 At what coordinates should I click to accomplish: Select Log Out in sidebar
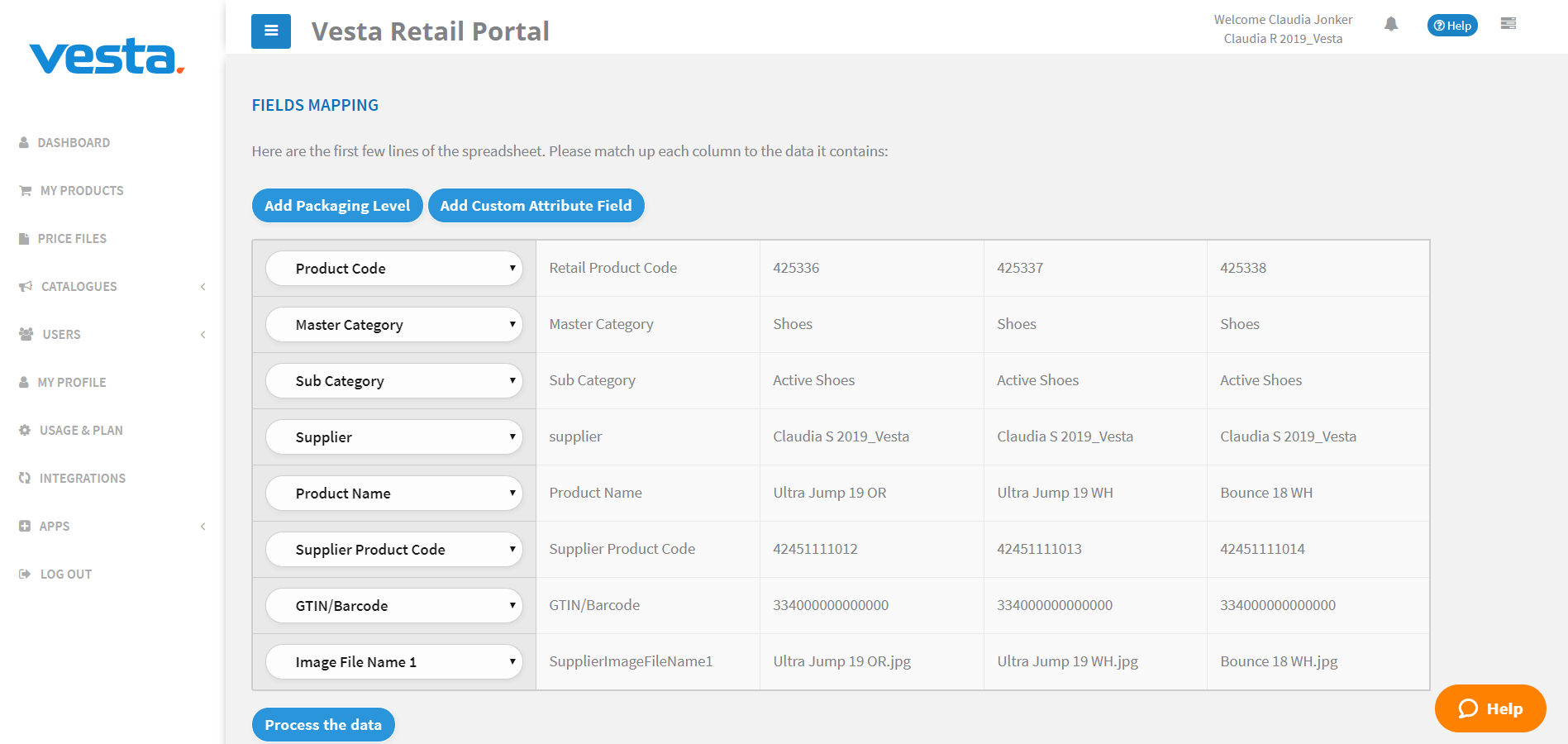(66, 574)
